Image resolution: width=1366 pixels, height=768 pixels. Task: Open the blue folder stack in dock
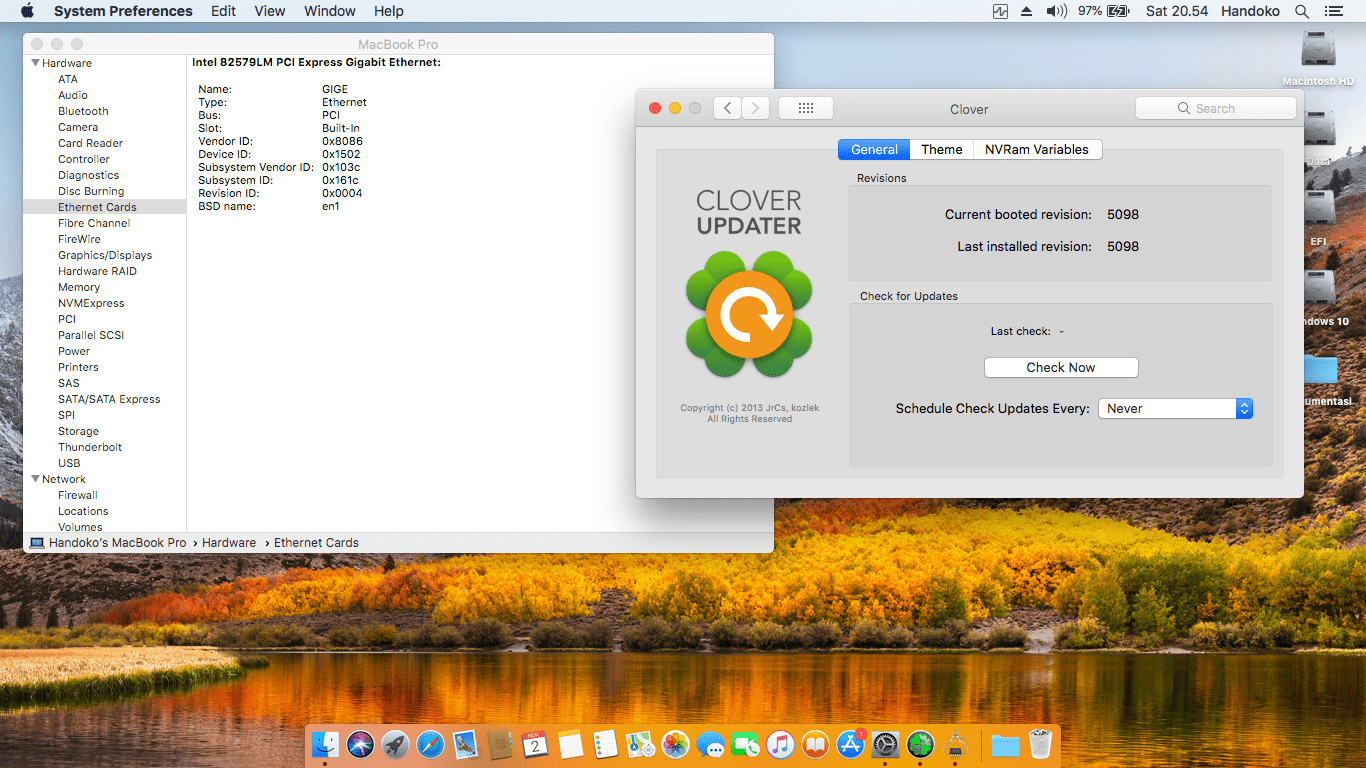[1005, 744]
